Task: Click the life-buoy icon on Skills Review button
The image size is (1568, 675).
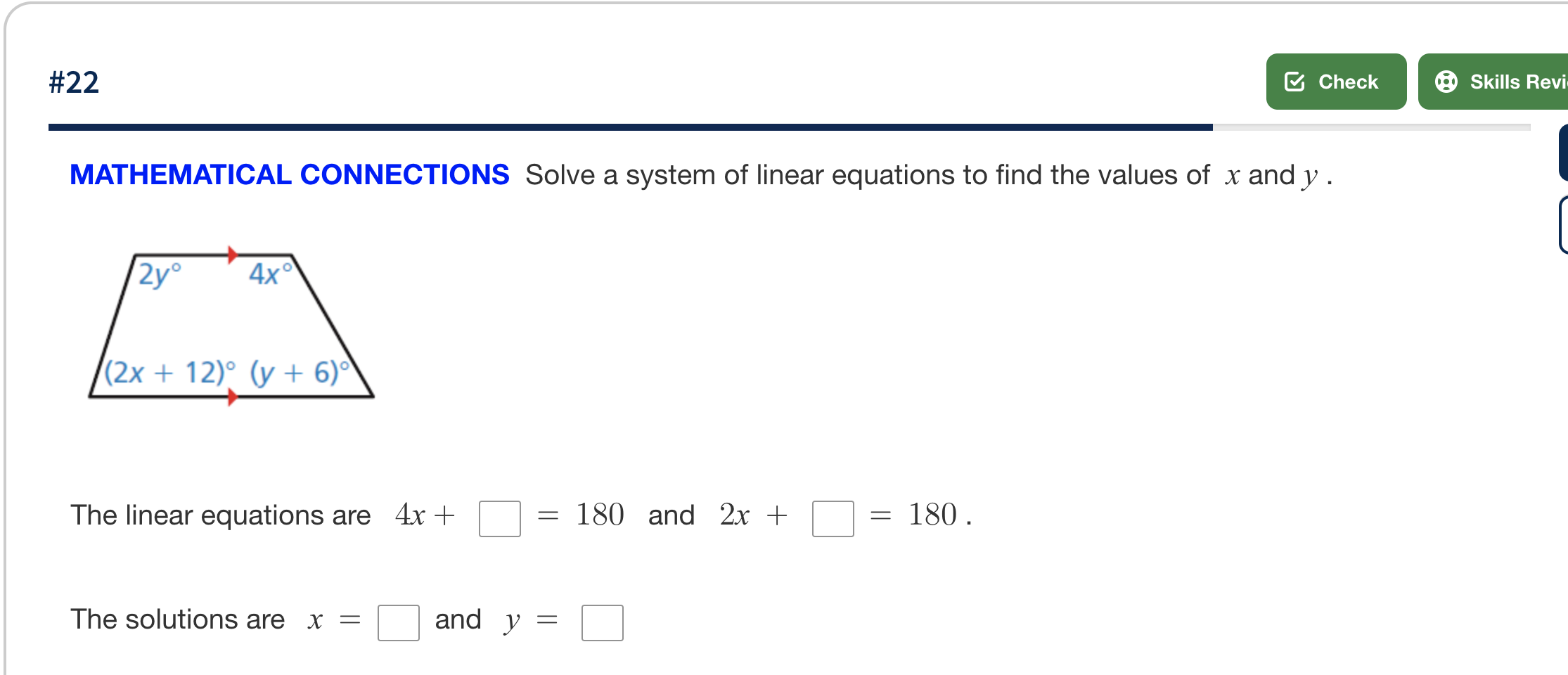Action: coord(1445,82)
